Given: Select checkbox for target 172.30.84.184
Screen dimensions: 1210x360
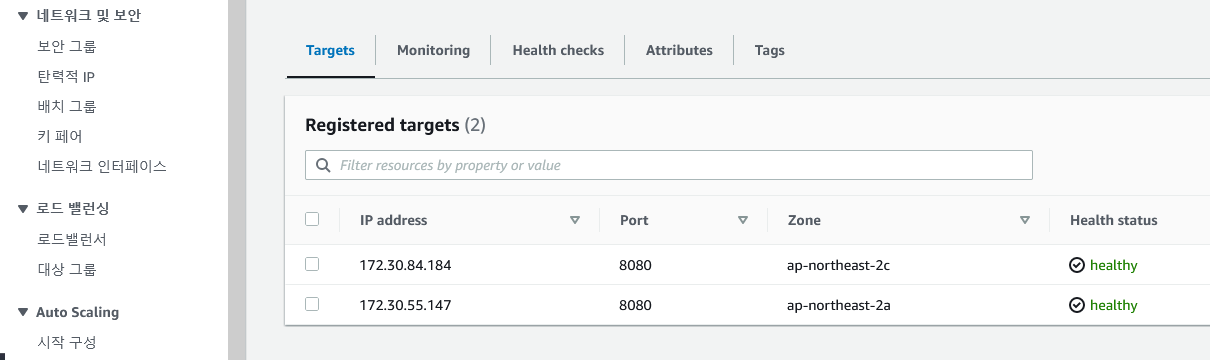Looking at the screenshot, I should 312,264.
